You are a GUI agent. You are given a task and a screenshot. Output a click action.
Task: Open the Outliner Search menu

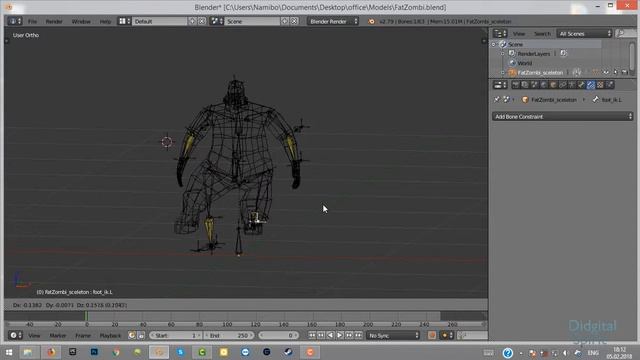542,34
